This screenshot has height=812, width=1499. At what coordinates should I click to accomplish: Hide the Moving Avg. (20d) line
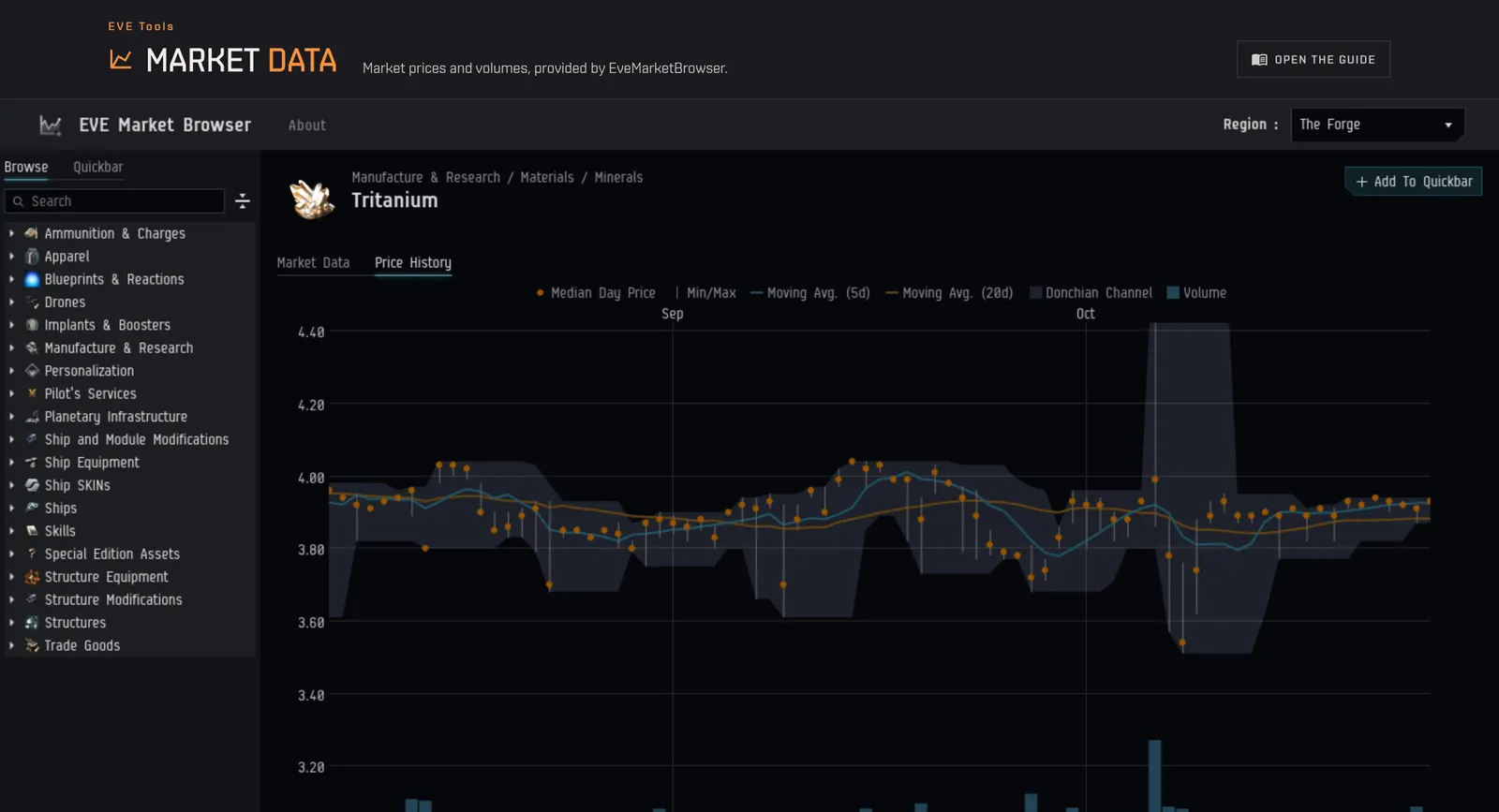click(x=949, y=293)
